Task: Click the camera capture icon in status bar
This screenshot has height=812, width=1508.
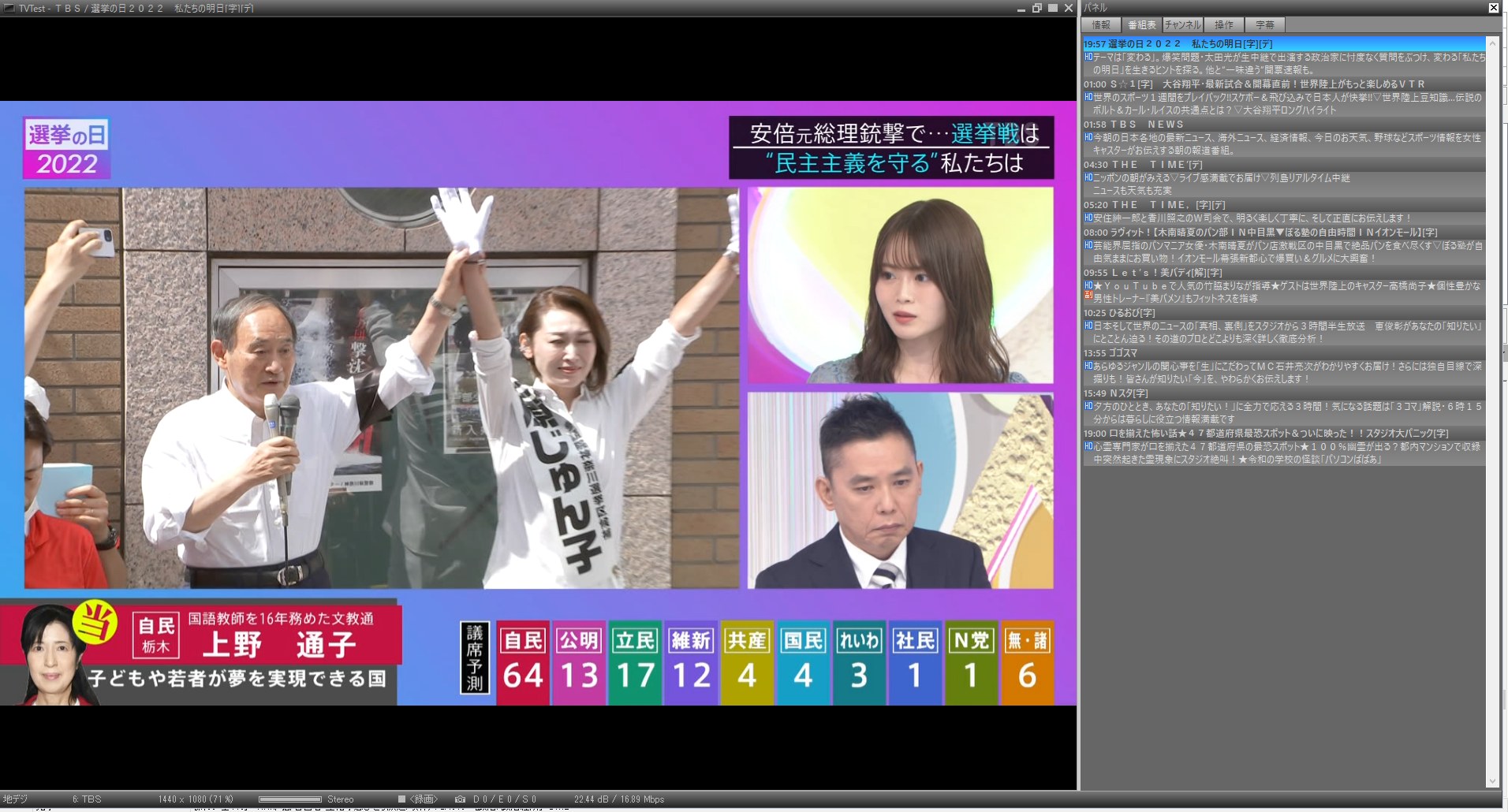Action: pos(460,799)
